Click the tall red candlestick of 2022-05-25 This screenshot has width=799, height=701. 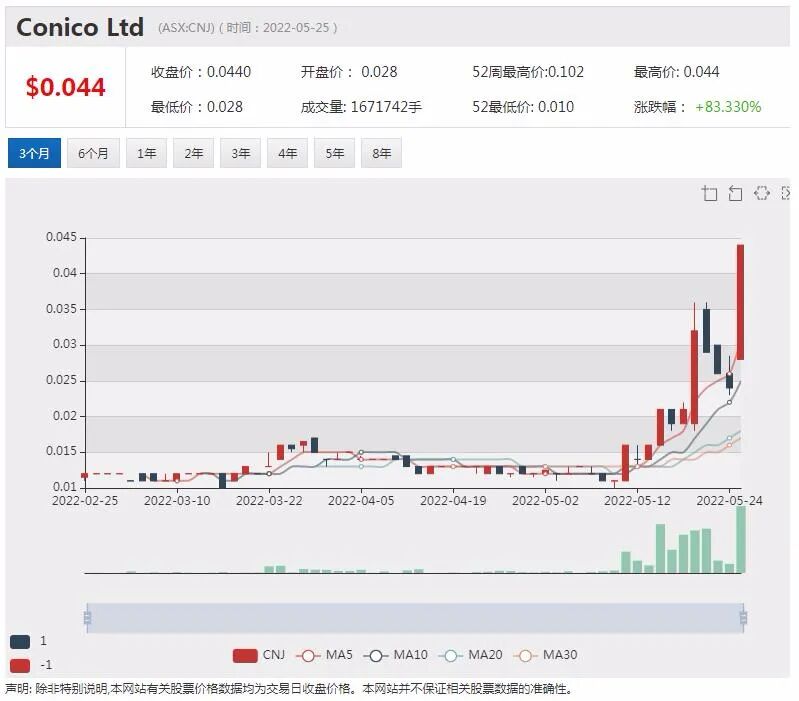pyautogui.click(x=740, y=302)
